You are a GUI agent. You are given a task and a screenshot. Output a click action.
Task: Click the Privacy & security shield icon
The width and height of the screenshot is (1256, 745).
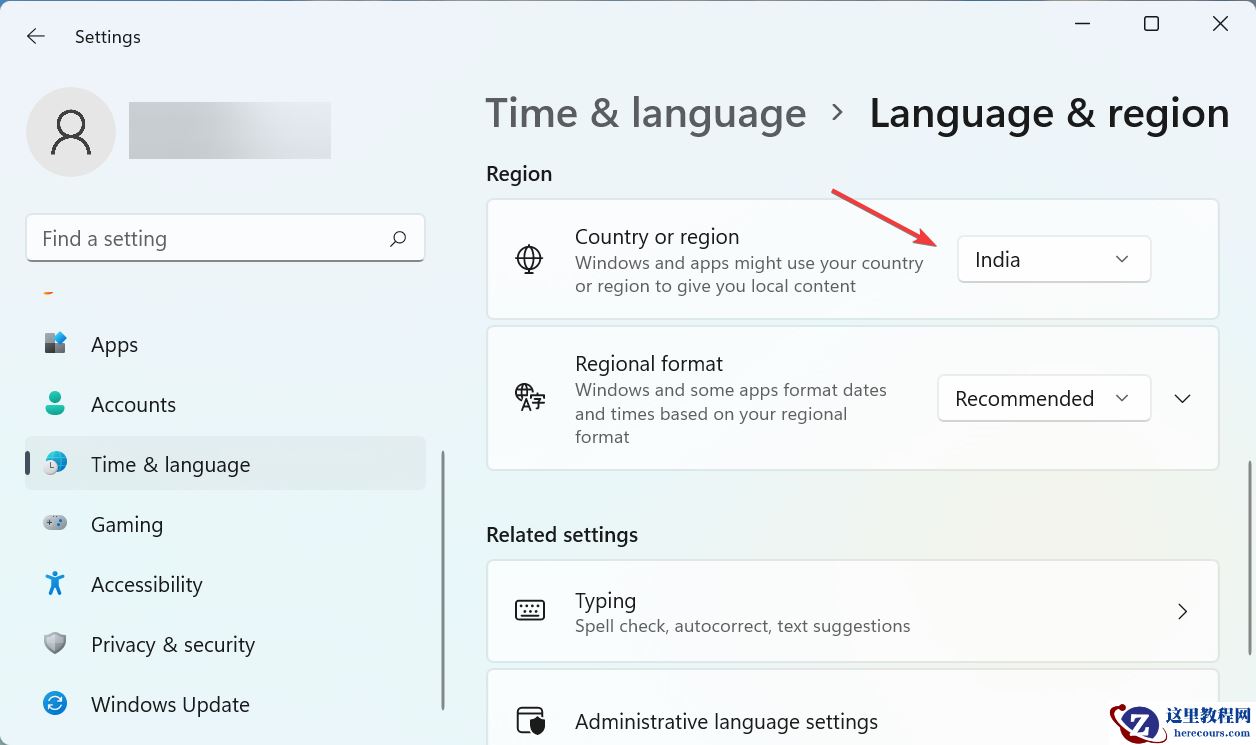(55, 643)
